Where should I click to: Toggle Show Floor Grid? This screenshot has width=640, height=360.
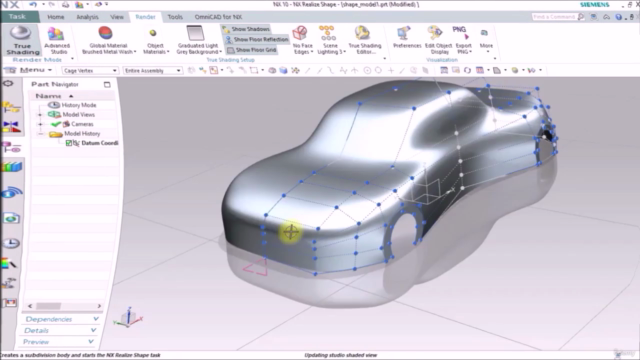(252, 50)
